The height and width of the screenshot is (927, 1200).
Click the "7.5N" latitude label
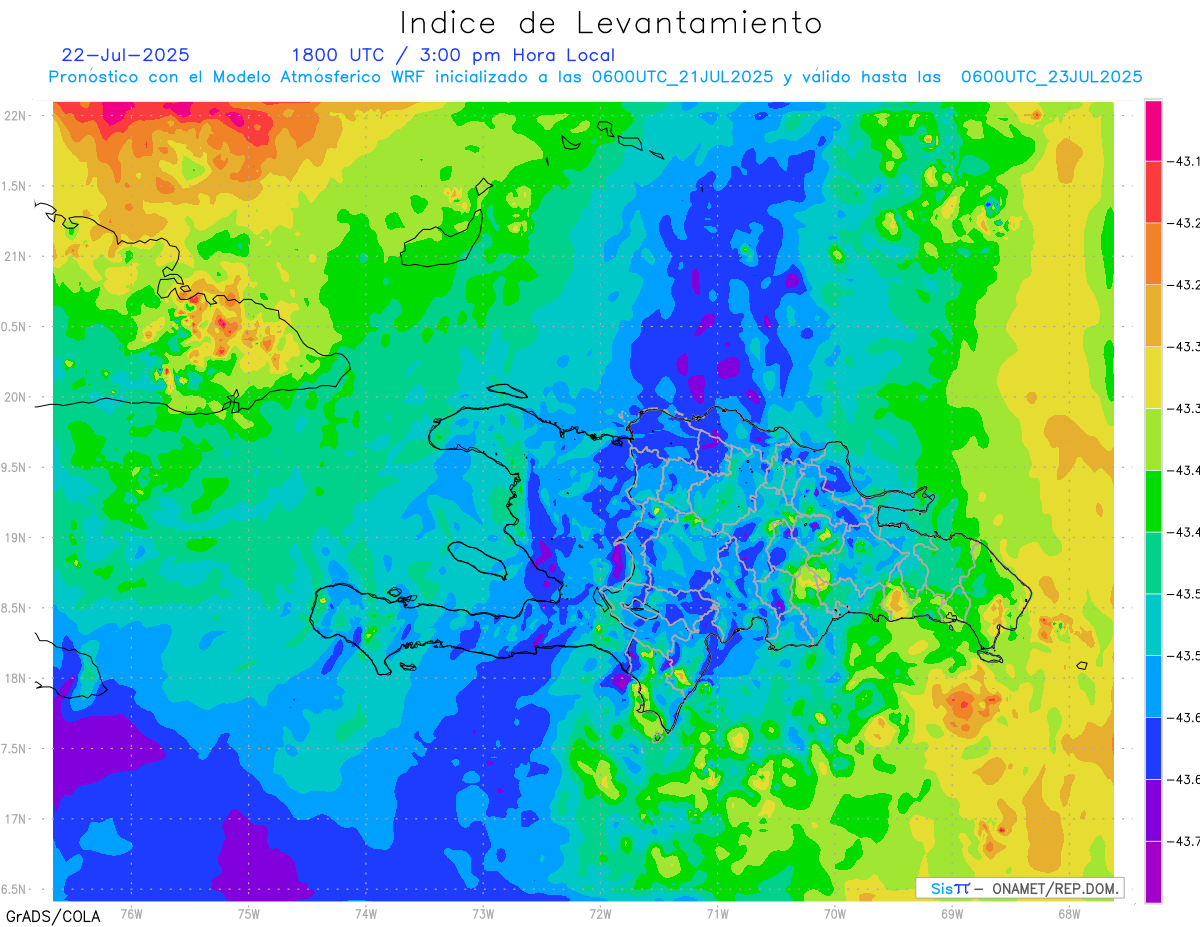13,749
